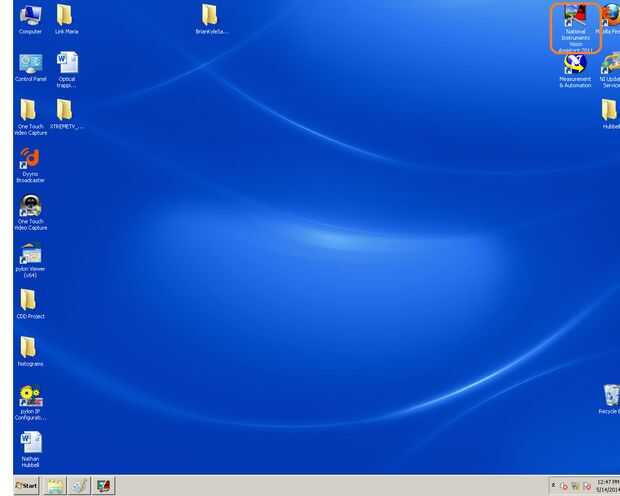Open the XTREMETV folder on the desktop

(67, 114)
